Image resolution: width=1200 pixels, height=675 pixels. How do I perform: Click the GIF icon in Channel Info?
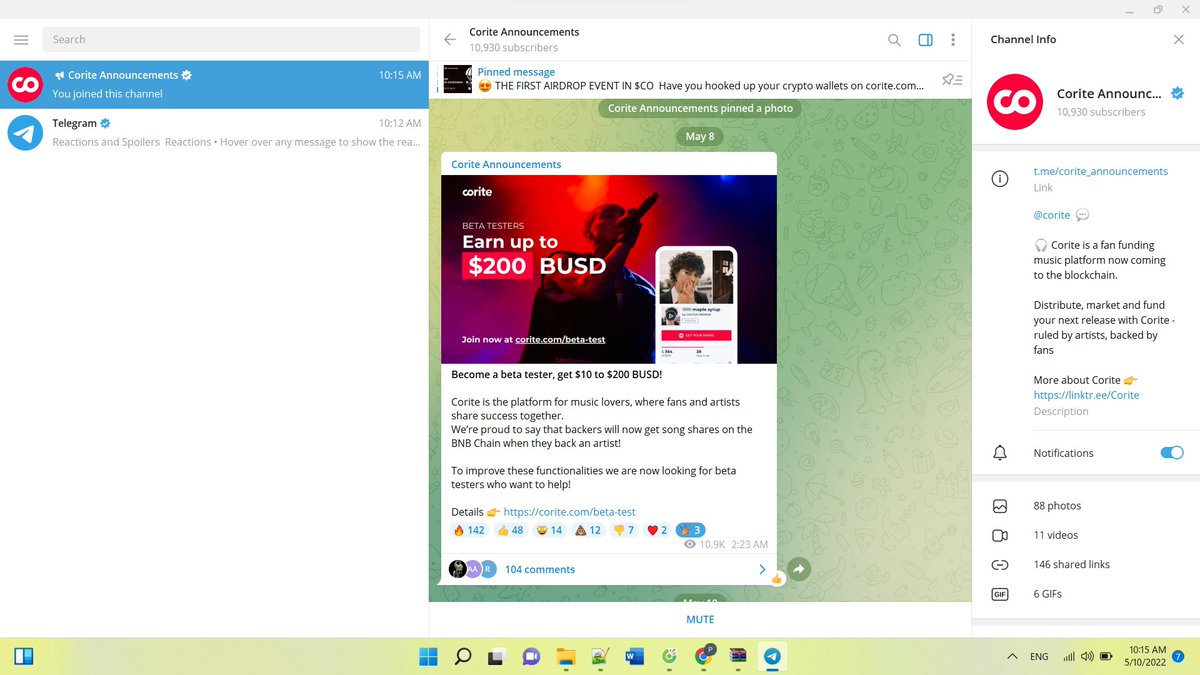[999, 594]
